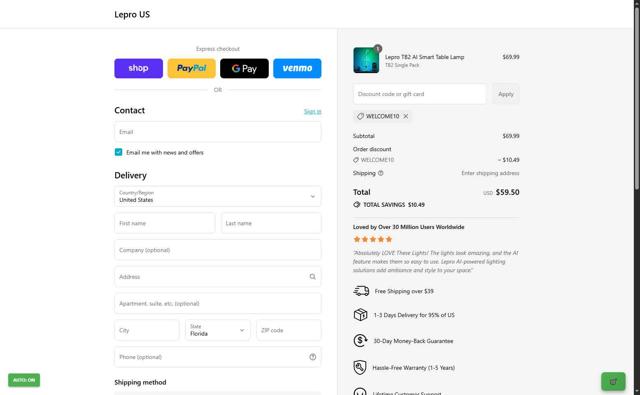Screen dimensions: 640x395
Task: Select Google Pay express checkout
Action: tap(244, 68)
